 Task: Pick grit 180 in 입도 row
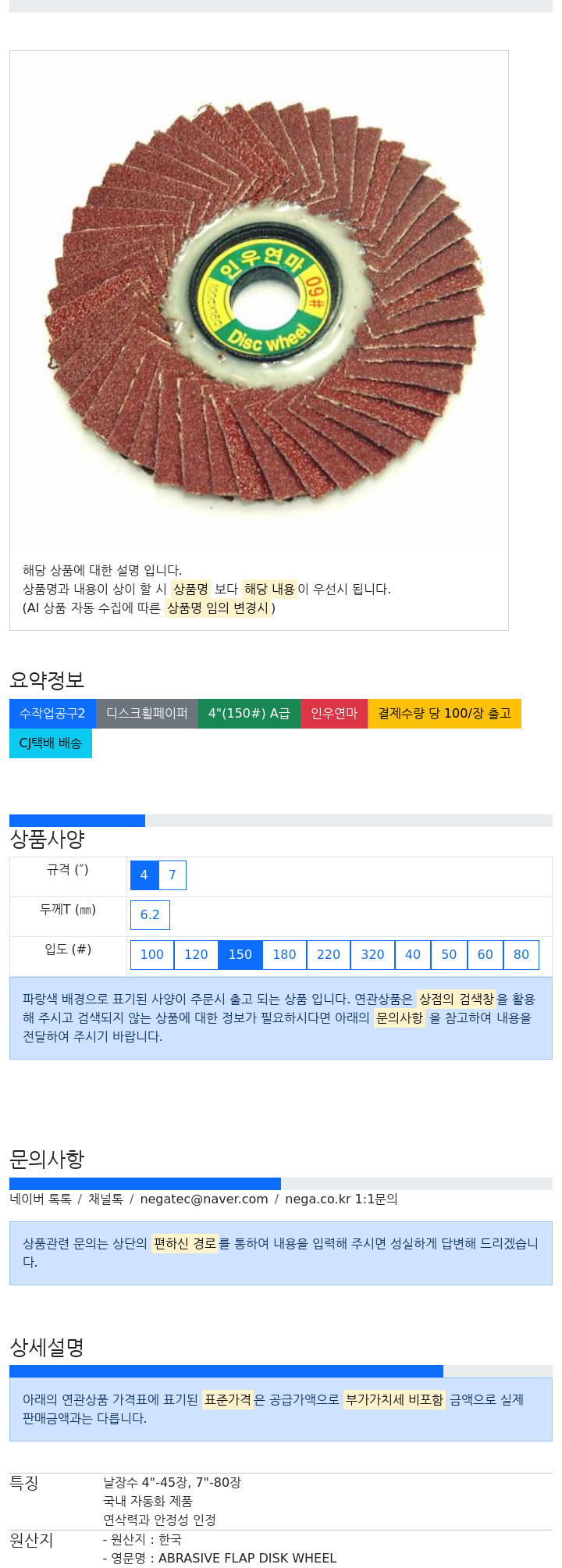[284, 955]
